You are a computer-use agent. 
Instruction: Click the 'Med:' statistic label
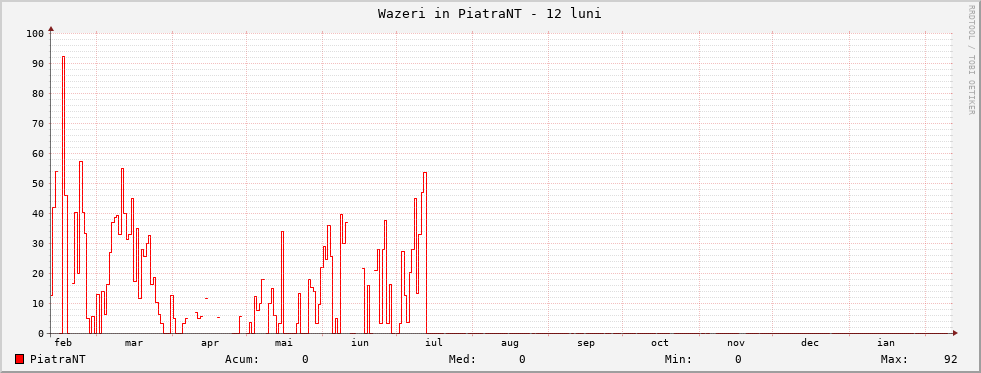pos(462,359)
